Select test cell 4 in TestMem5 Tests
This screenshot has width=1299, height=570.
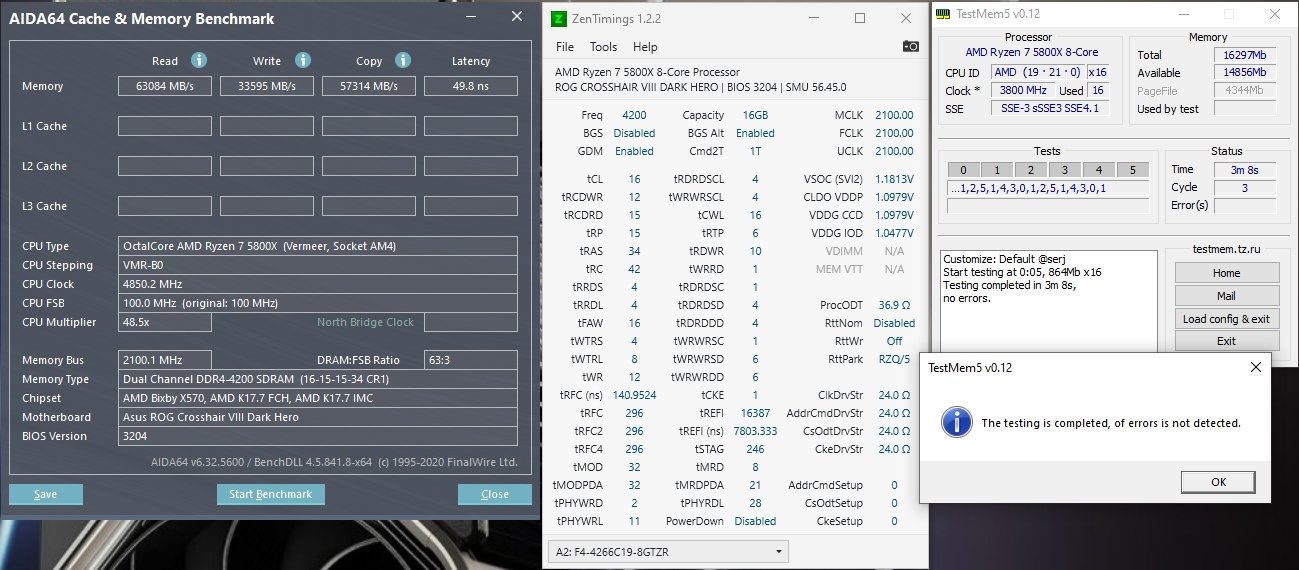[x=1099, y=170]
